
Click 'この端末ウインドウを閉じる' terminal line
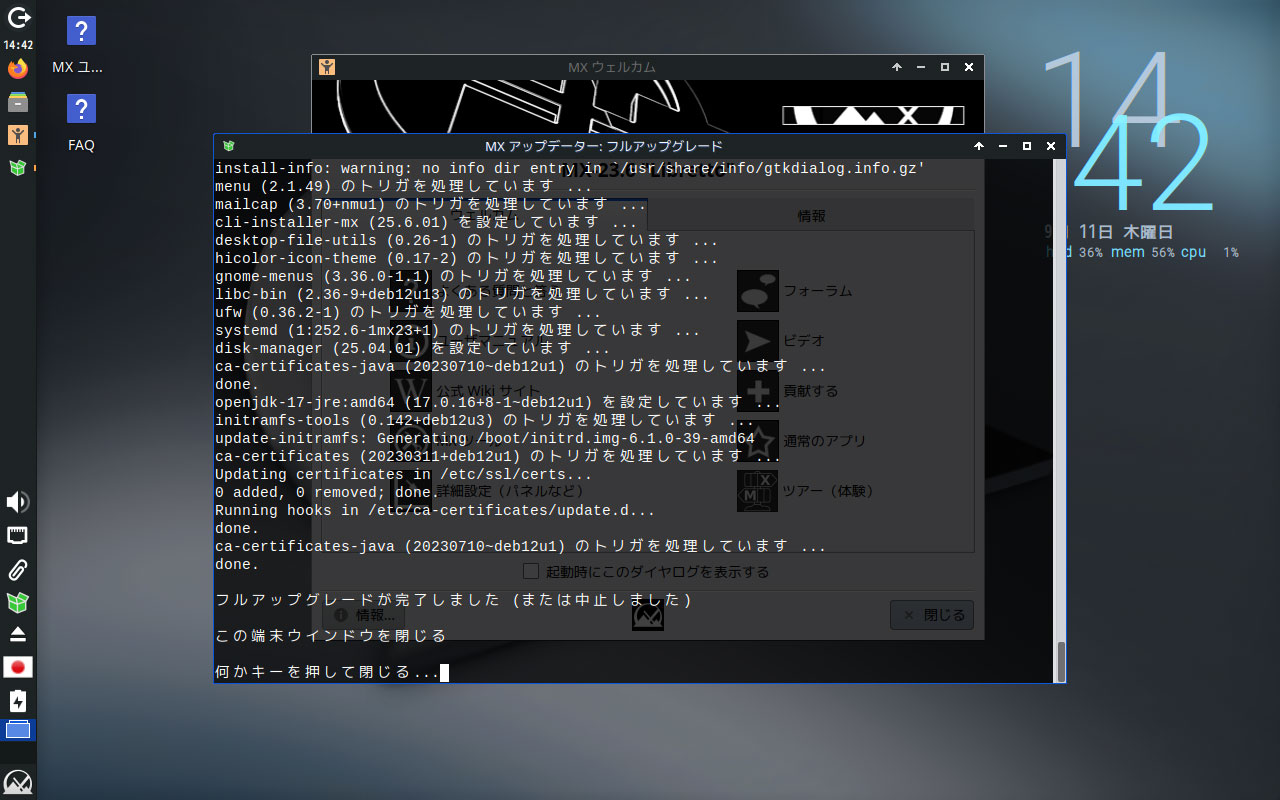coord(331,636)
